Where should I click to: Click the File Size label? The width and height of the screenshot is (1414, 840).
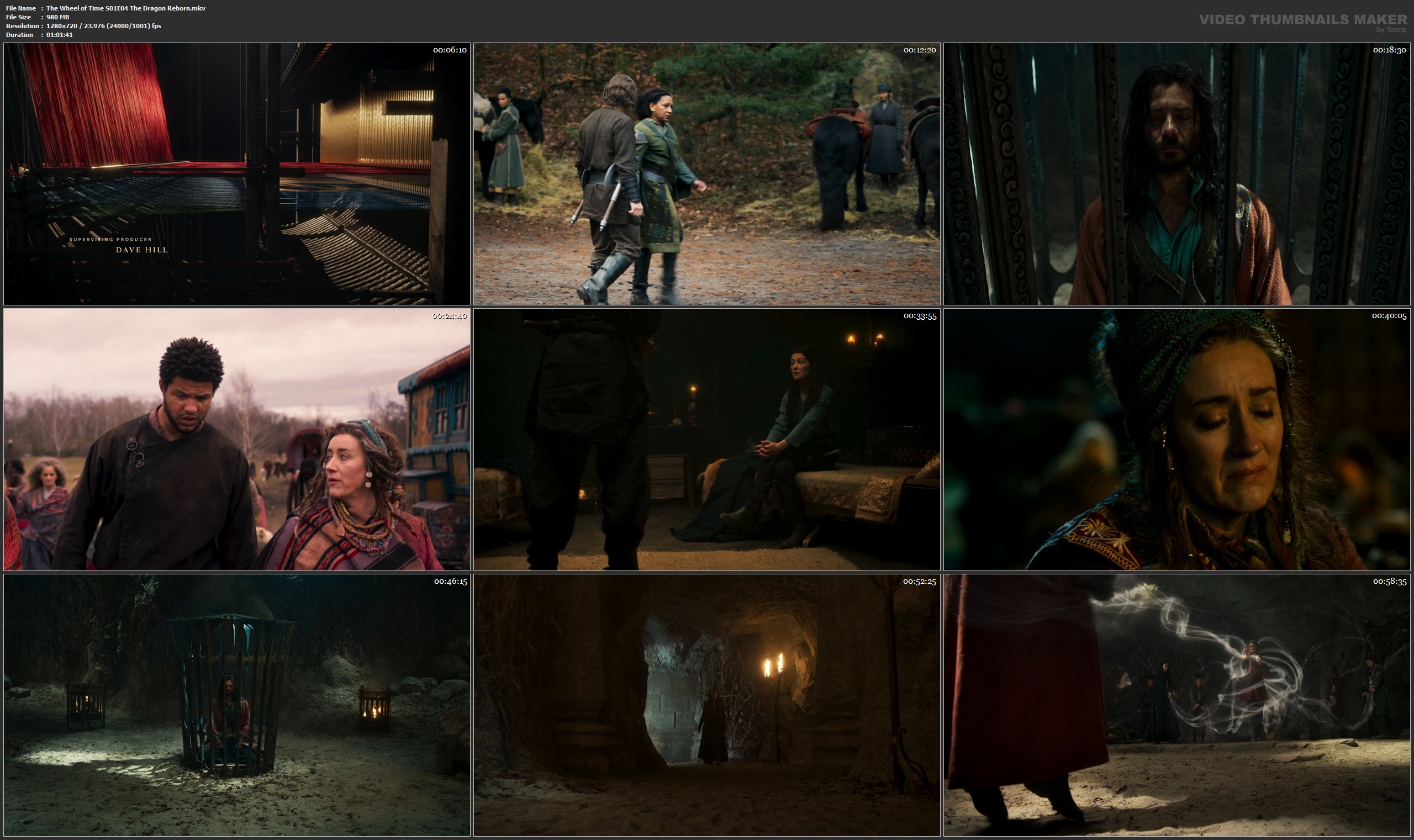tap(18, 17)
